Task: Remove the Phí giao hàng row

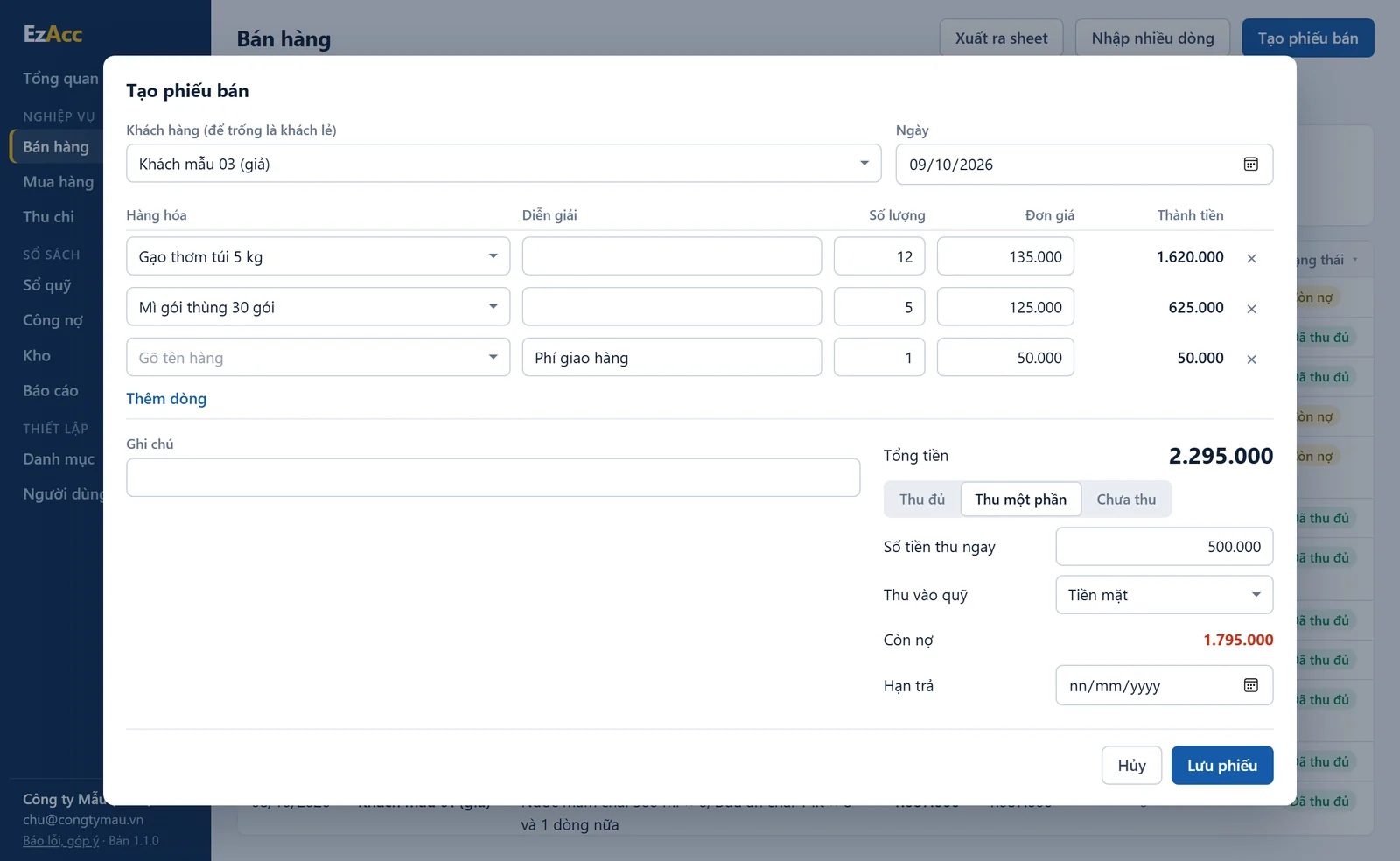Action: pos(1251,360)
